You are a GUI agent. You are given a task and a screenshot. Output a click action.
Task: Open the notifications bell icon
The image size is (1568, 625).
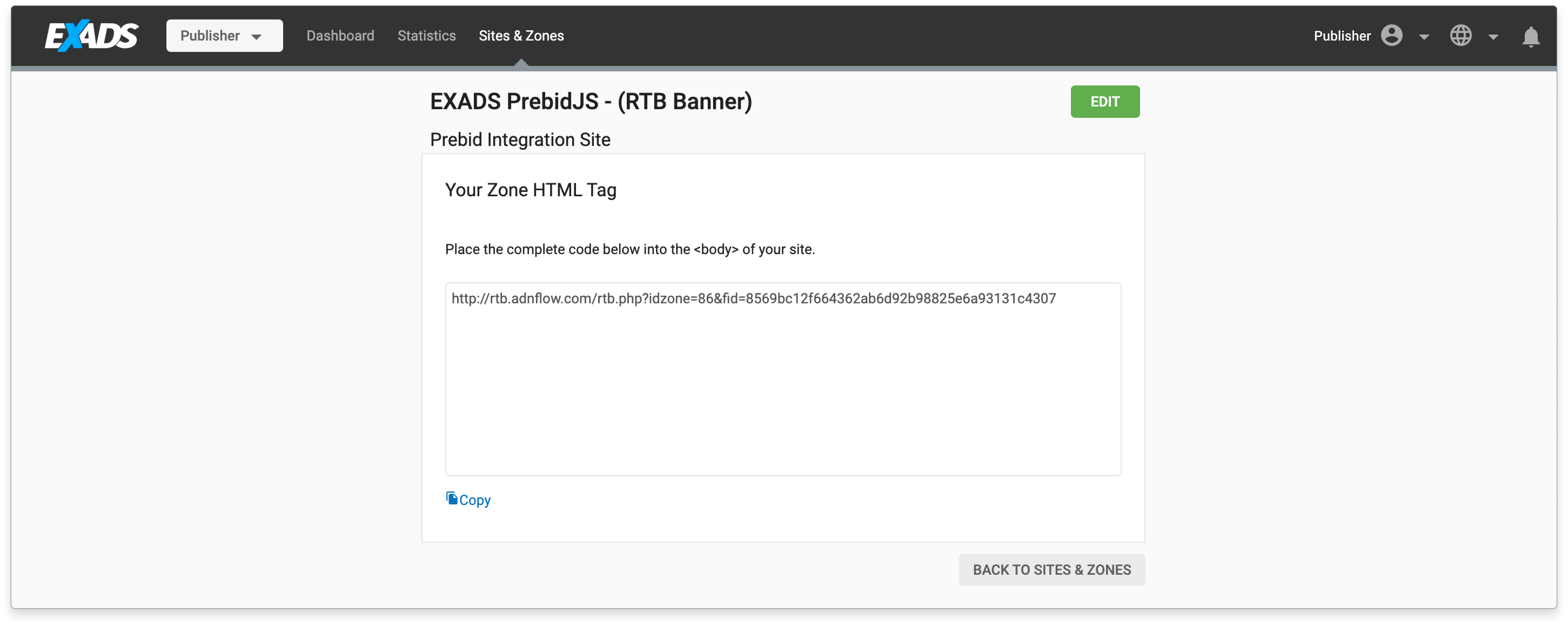click(1530, 36)
